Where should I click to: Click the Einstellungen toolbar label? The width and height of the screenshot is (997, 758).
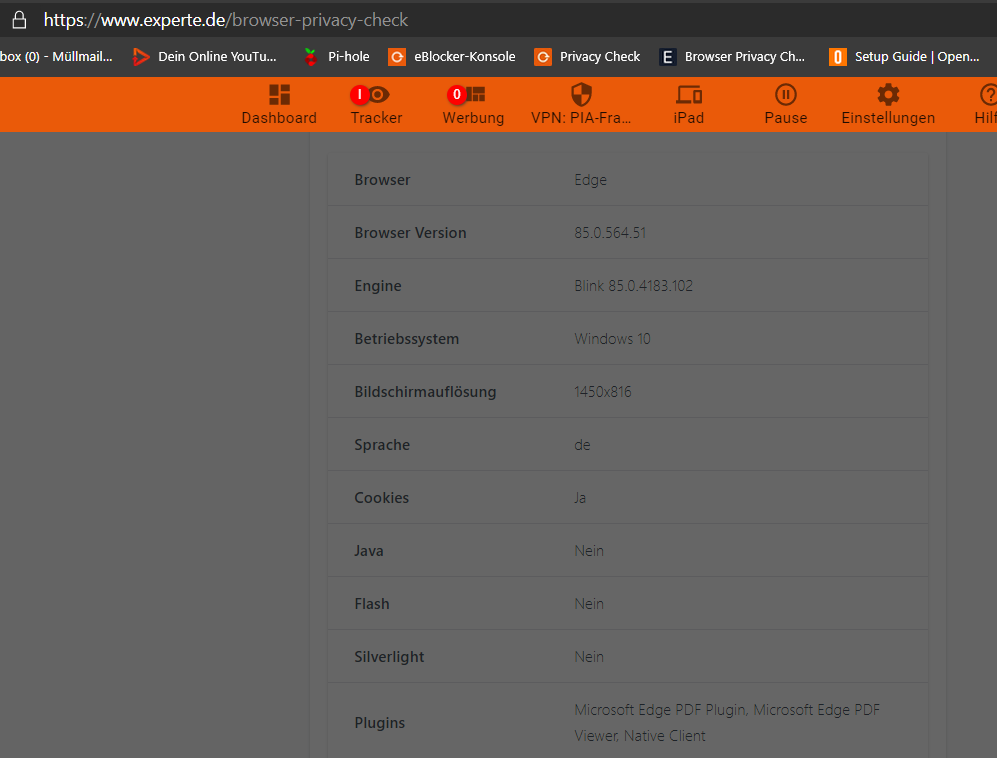pos(888,118)
